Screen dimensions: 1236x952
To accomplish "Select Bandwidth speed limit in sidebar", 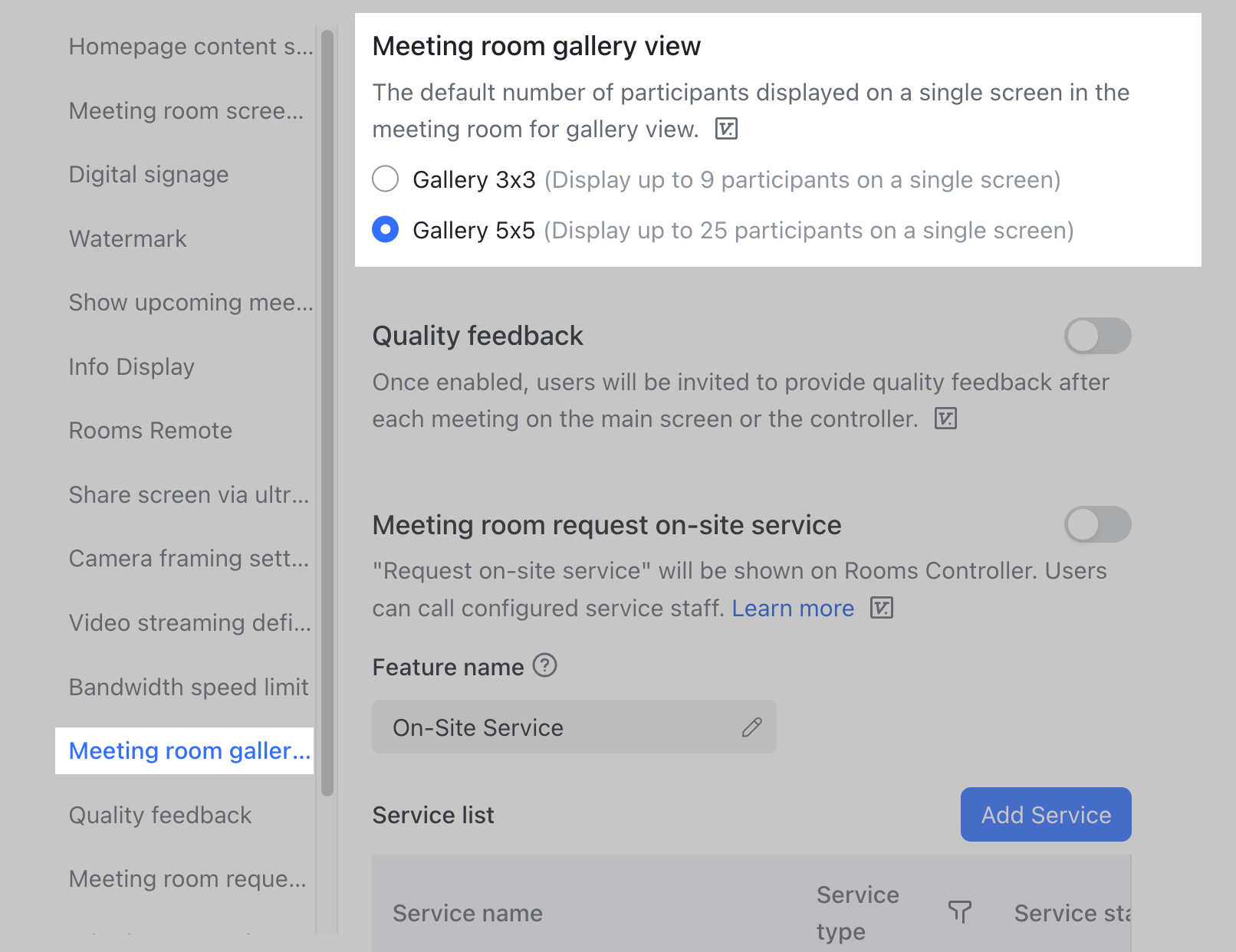I will [189, 687].
